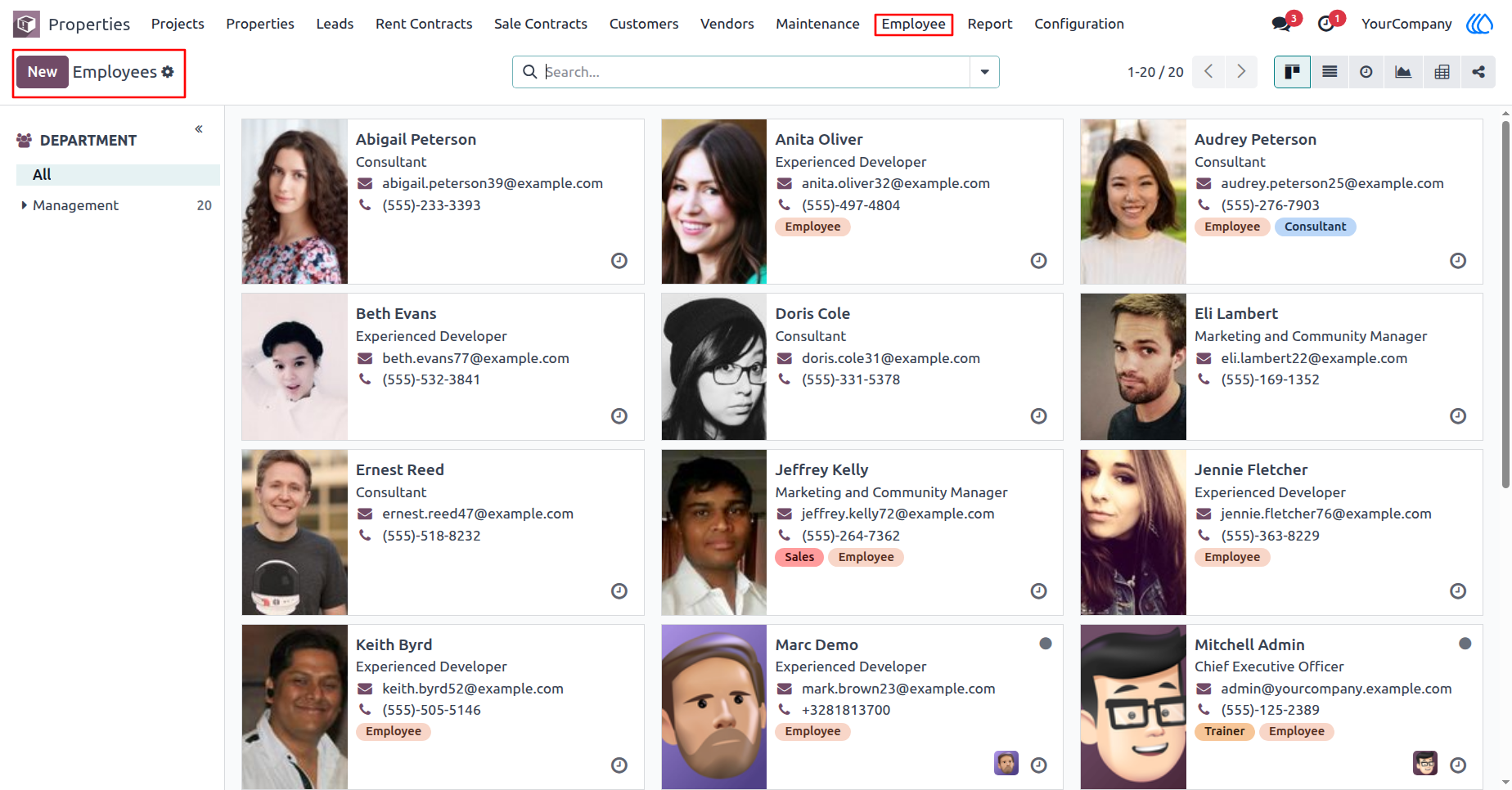Viewport: 1512px width, 790px height.
Task: Switch to List view
Action: [1330, 72]
